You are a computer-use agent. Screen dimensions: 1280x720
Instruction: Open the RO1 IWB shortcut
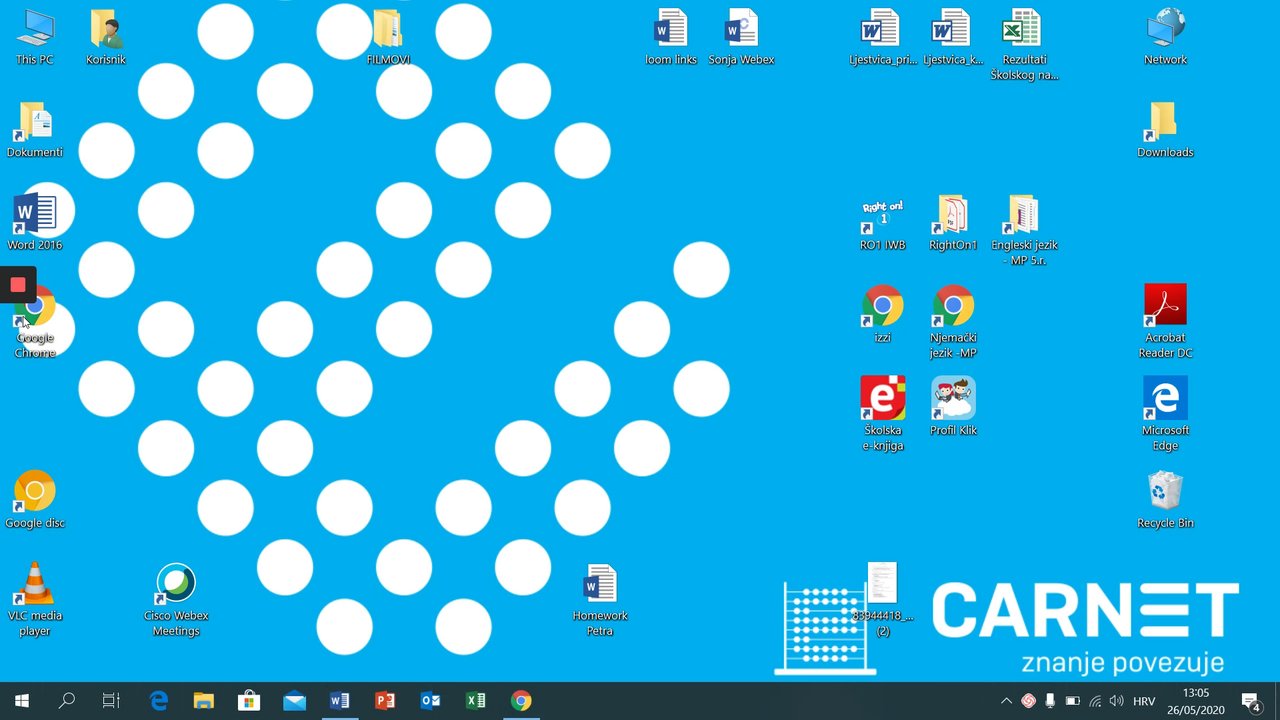(882, 222)
